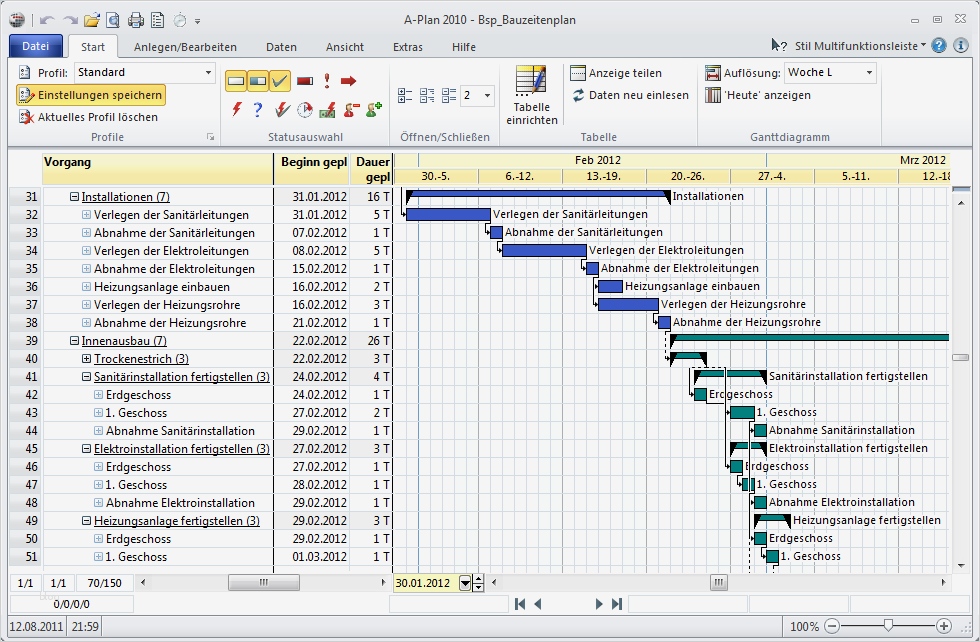Toggle the first status button in Statusauswahl
This screenshot has height=642, width=980.
click(x=237, y=78)
